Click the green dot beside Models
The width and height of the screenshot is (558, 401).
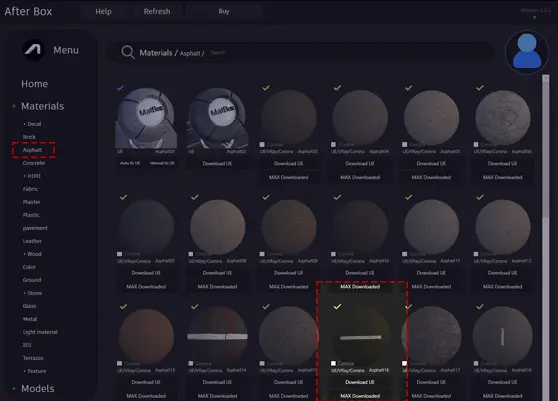tap(14, 389)
